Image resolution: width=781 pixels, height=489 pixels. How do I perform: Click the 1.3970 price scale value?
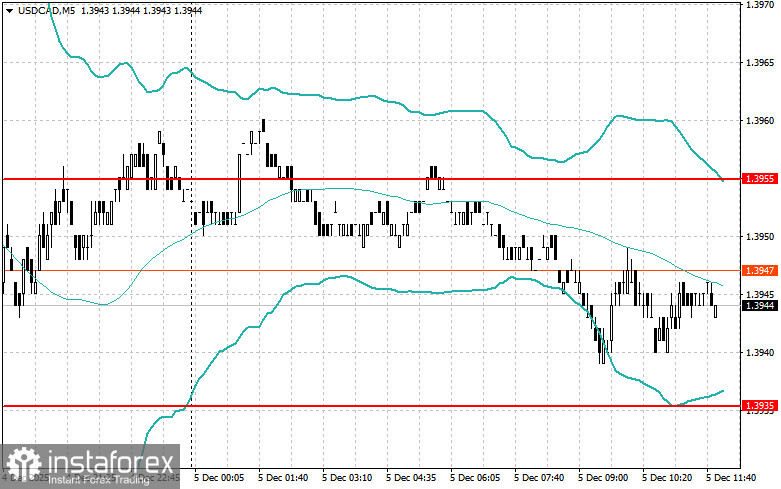(x=760, y=4)
